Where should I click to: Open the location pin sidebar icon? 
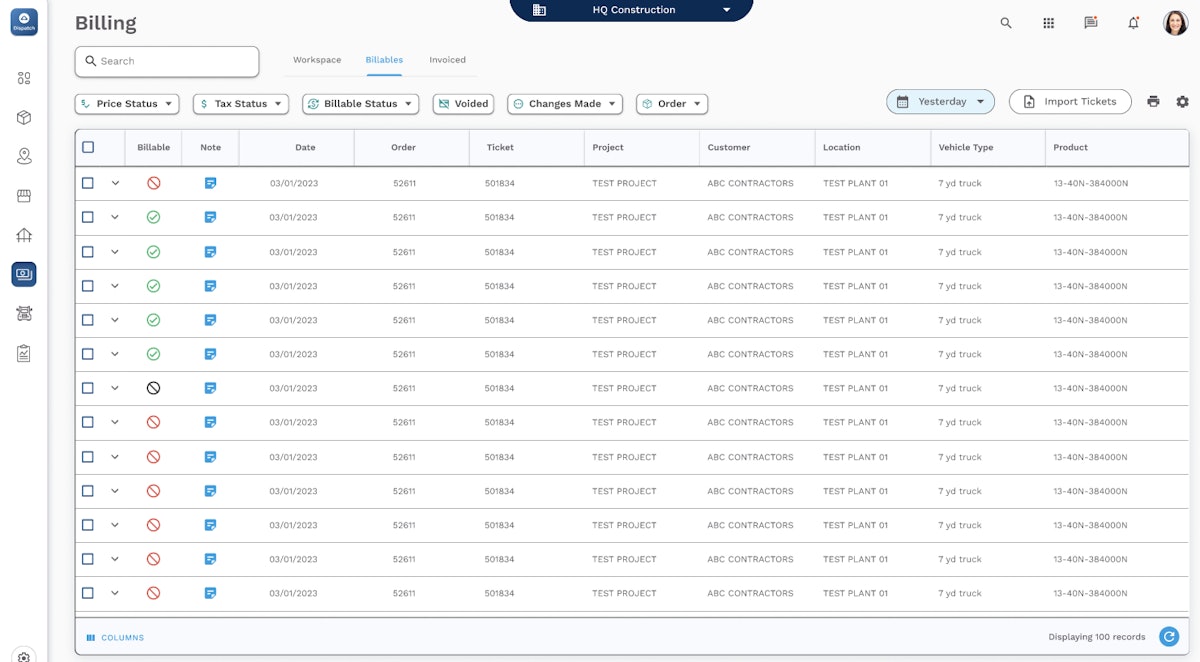click(24, 156)
